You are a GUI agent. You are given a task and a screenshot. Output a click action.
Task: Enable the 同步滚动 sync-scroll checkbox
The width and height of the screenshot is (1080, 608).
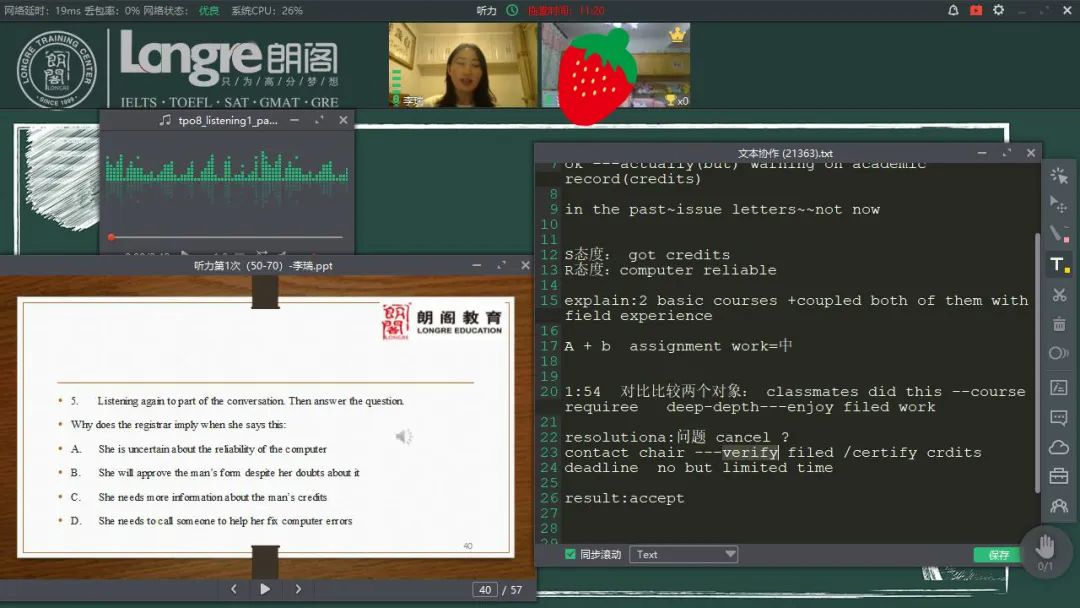tap(572, 554)
